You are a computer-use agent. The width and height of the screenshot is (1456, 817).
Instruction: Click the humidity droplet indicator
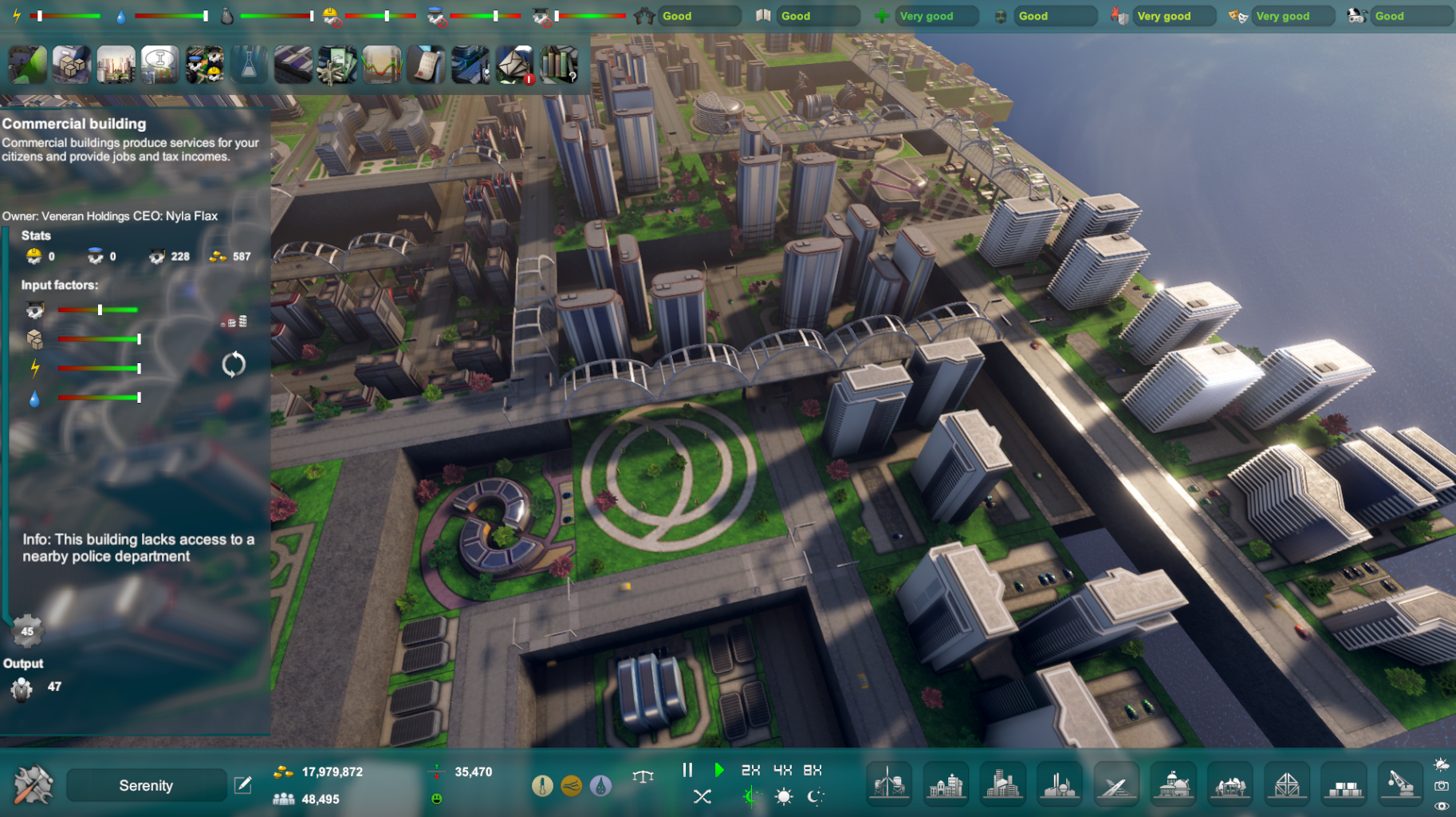coord(600,786)
